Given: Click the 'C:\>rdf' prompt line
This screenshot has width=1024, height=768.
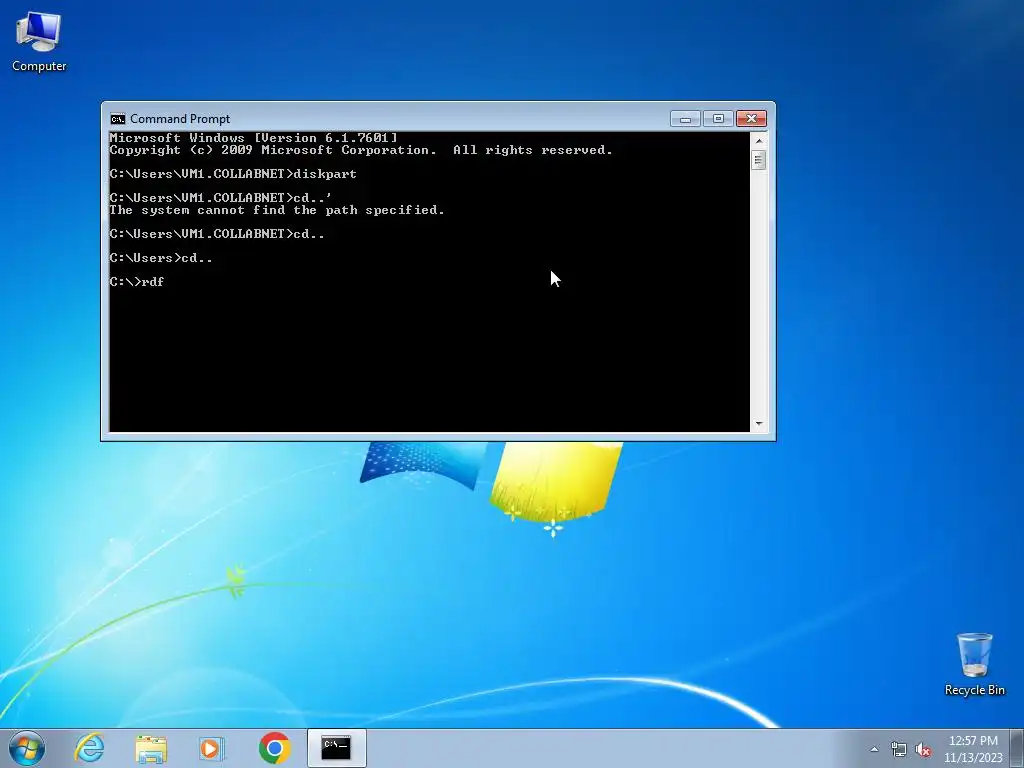Looking at the screenshot, I should [136, 281].
